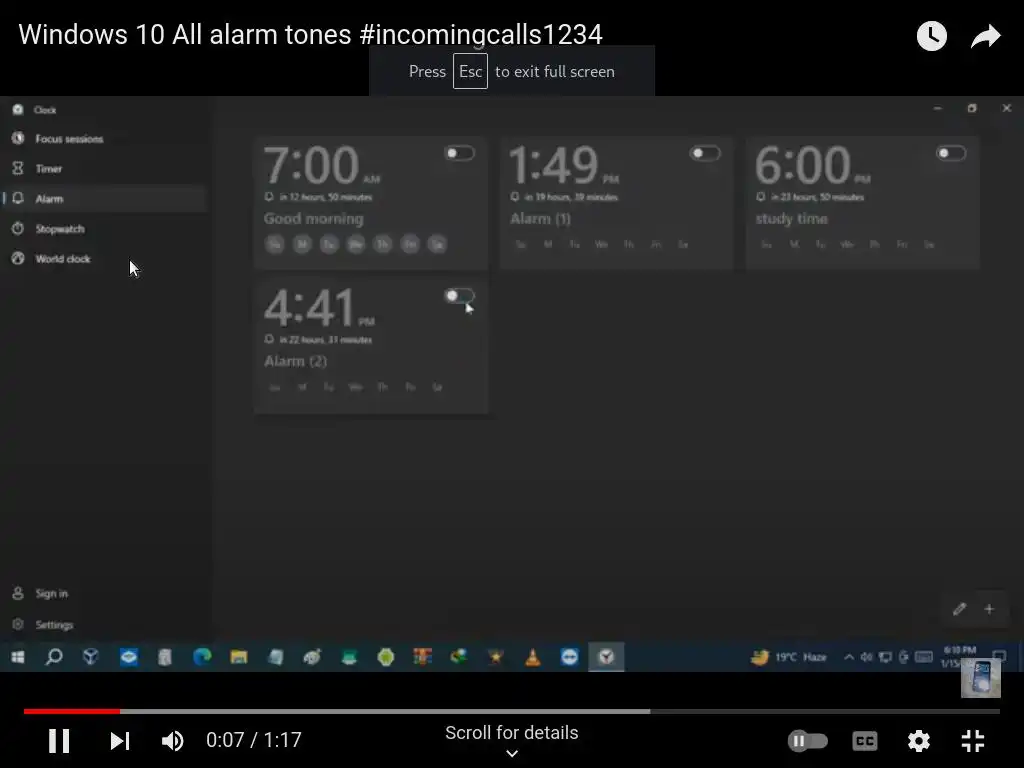Open File Explorer from the taskbar
The height and width of the screenshot is (768, 1024).
(238, 657)
